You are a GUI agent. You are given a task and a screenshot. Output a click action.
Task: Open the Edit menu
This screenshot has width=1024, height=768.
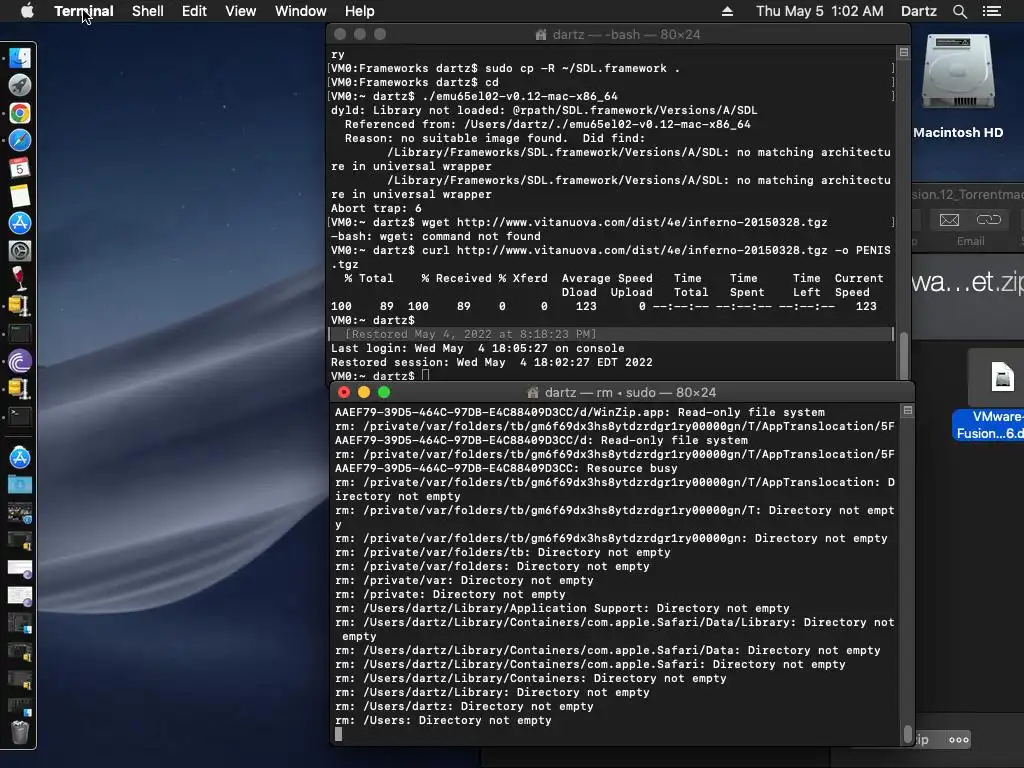pyautogui.click(x=194, y=11)
